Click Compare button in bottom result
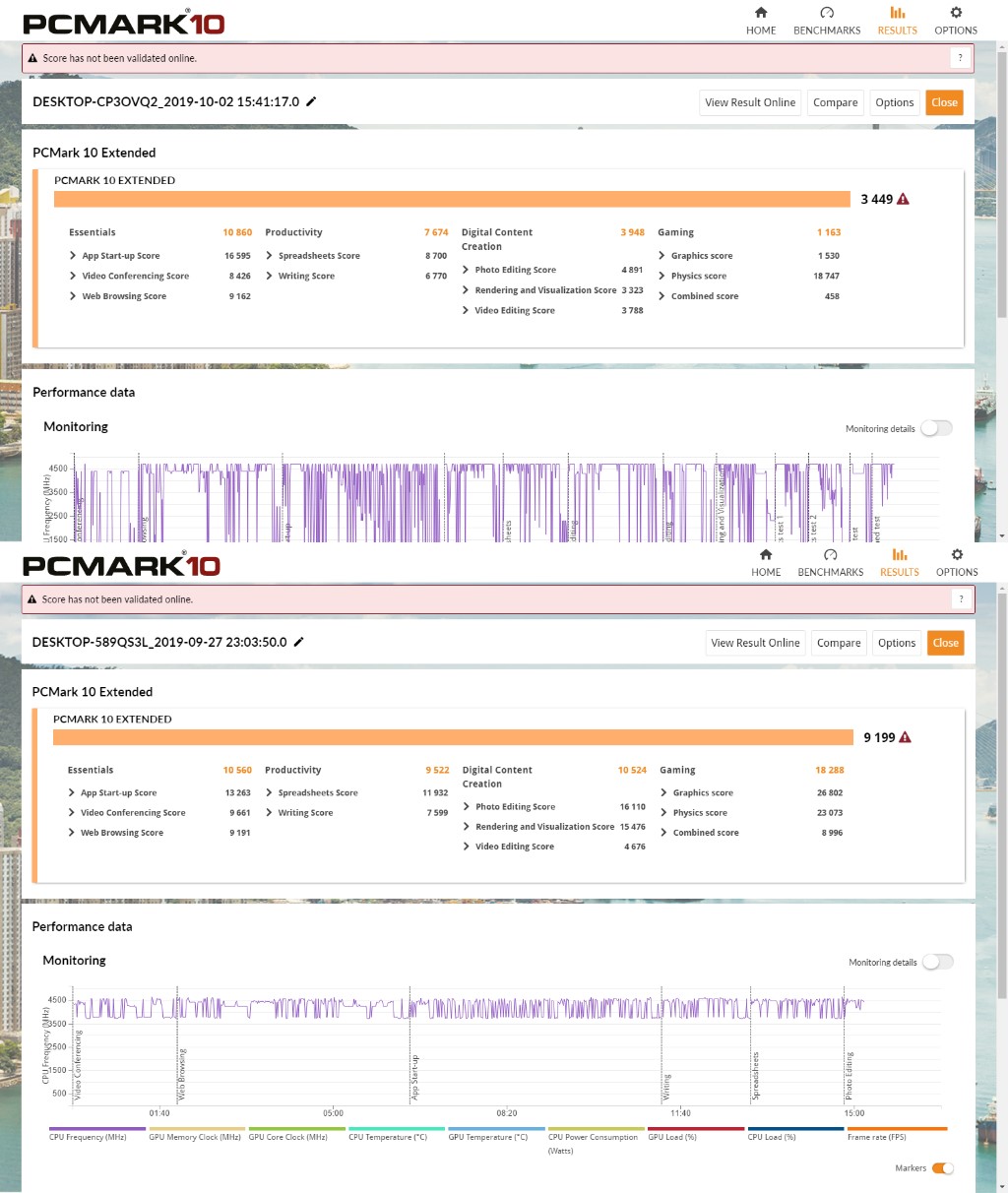The height and width of the screenshot is (1193, 1008). [x=839, y=643]
